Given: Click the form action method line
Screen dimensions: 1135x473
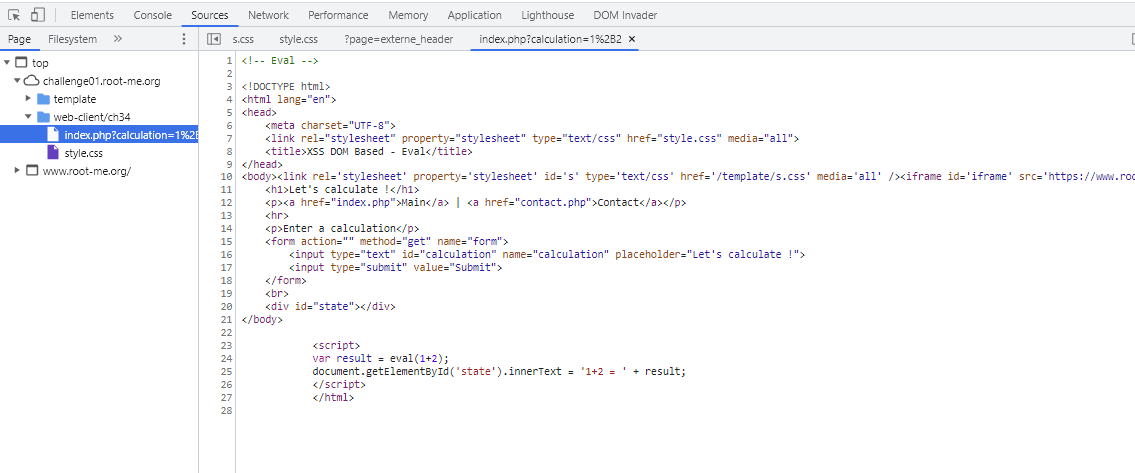Looking at the screenshot, I should (387, 241).
